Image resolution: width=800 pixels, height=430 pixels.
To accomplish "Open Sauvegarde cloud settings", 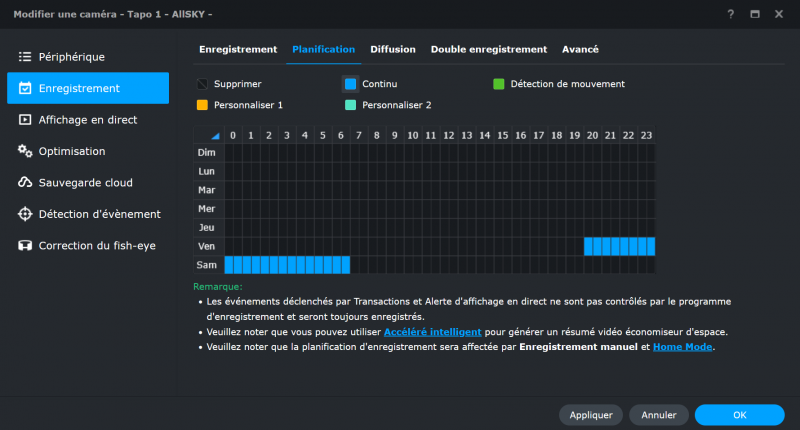I will (x=88, y=183).
